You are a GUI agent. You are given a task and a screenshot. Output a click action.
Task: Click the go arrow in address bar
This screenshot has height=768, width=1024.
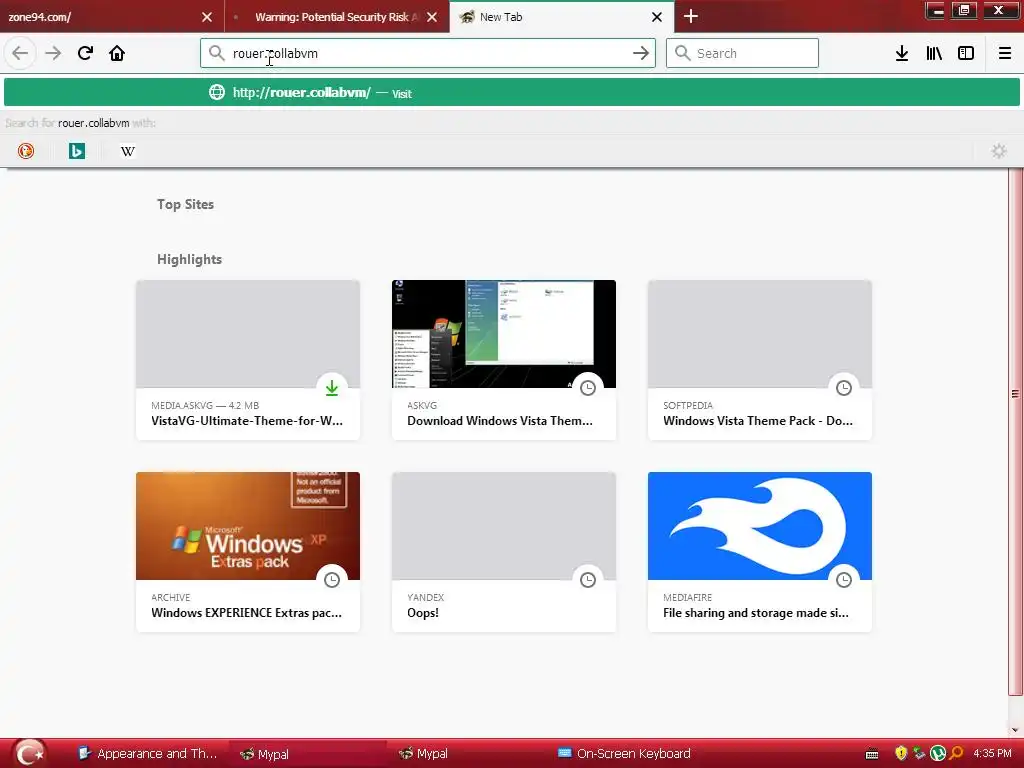click(x=641, y=53)
